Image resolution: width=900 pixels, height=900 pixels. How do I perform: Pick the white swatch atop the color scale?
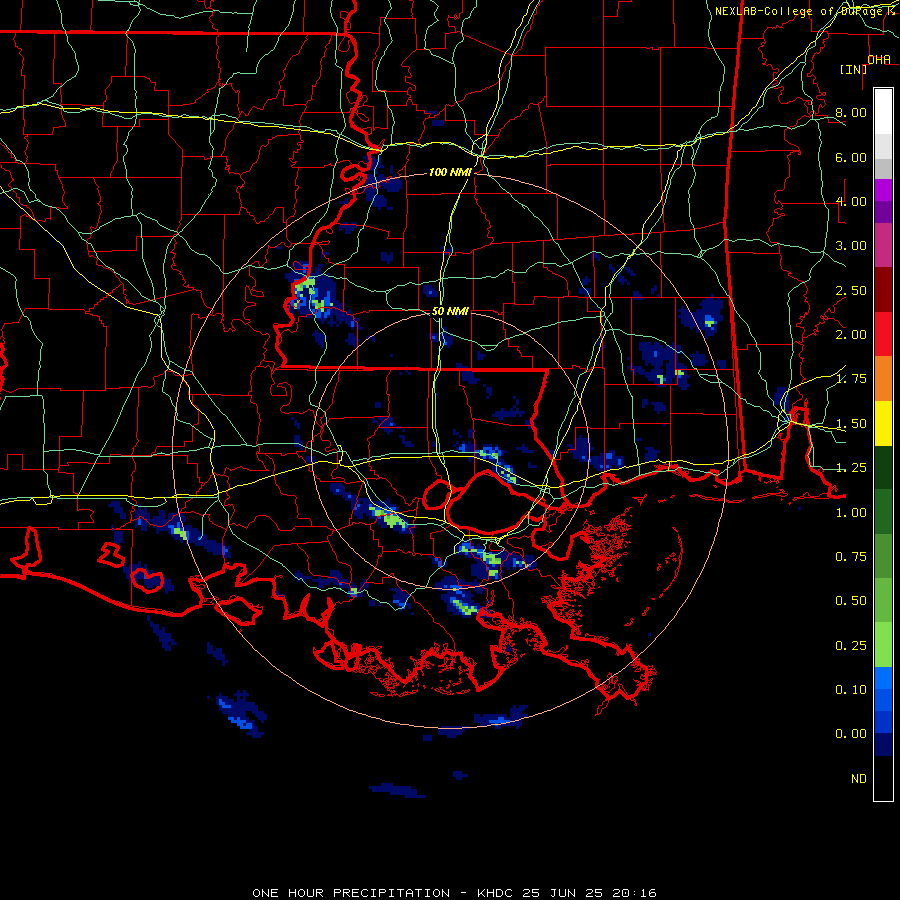pos(883,111)
